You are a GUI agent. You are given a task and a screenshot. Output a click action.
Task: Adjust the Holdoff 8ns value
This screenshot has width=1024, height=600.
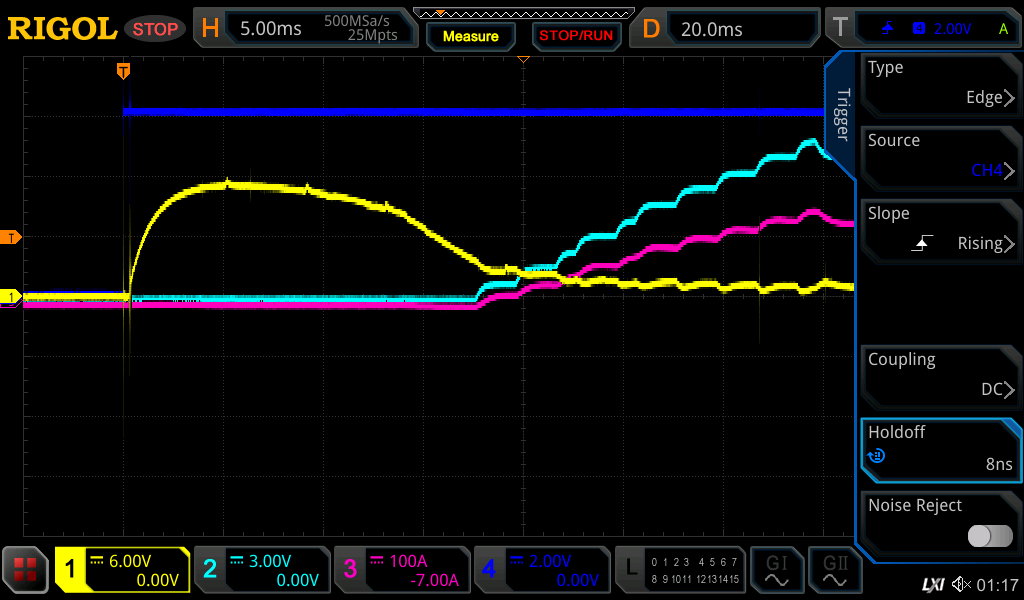coord(939,449)
